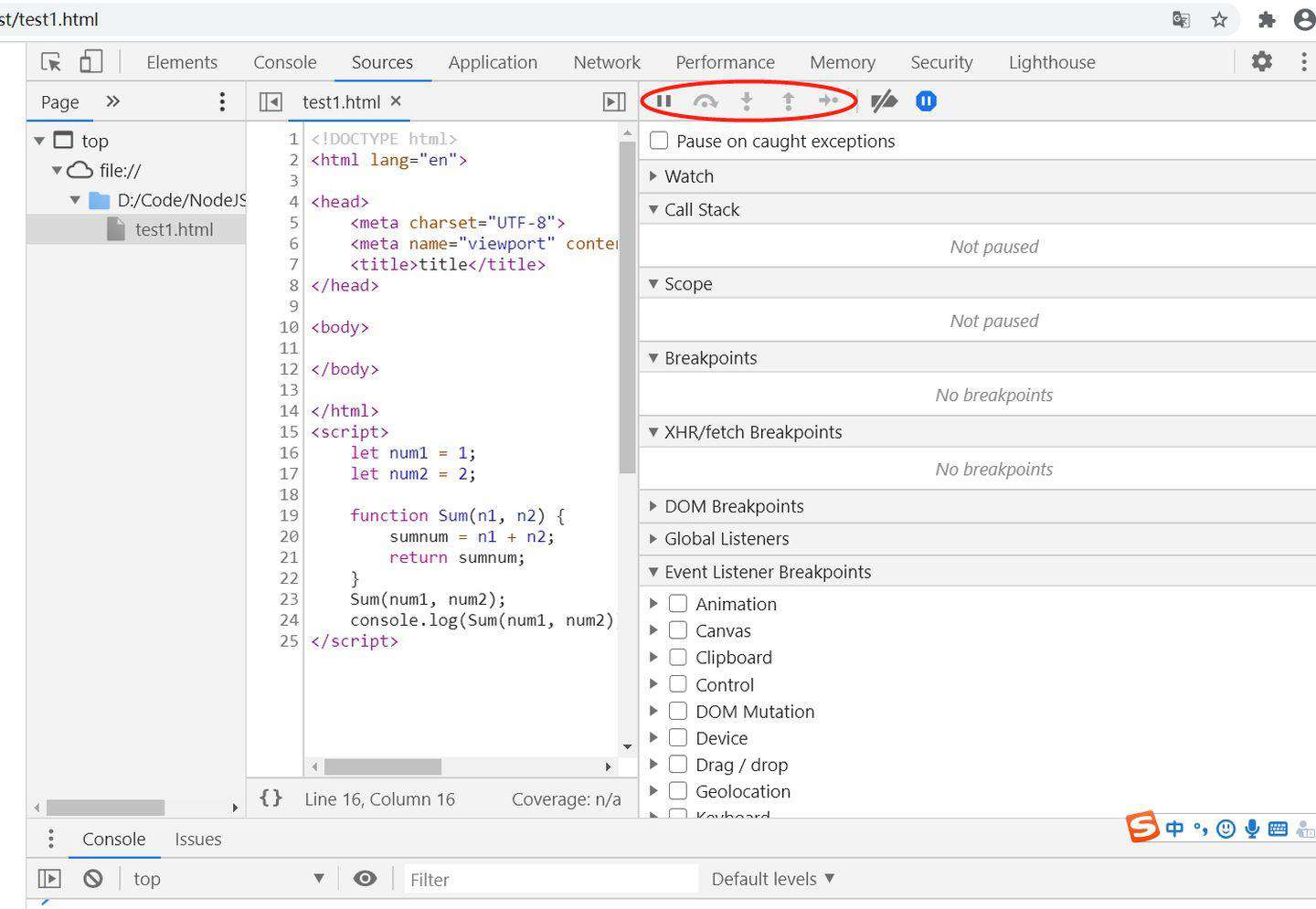Click the translate page icon in address bar

(1181, 20)
